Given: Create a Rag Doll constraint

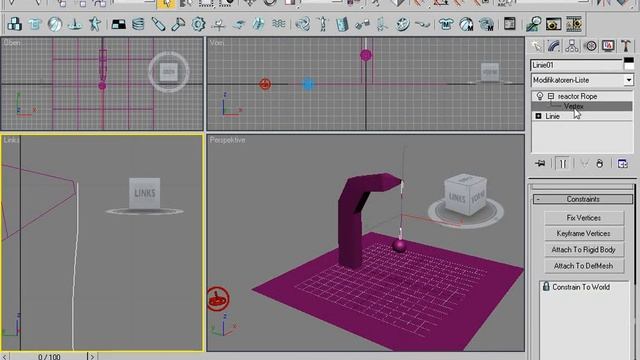Looking at the screenshot, I should pyautogui.click(x=322, y=24).
